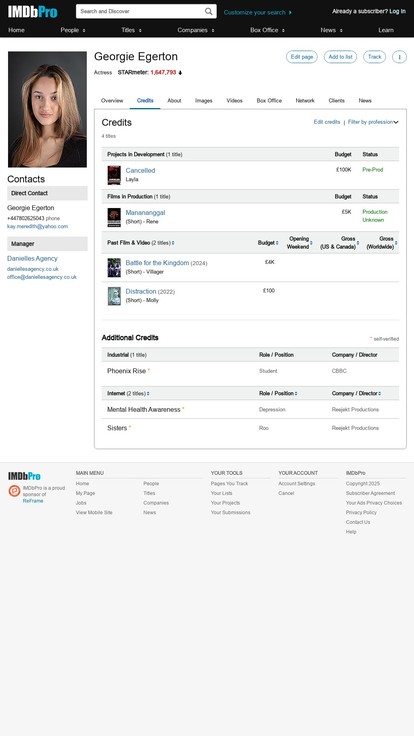Switch to the Network tab
This screenshot has width=414, height=736.
(305, 100)
